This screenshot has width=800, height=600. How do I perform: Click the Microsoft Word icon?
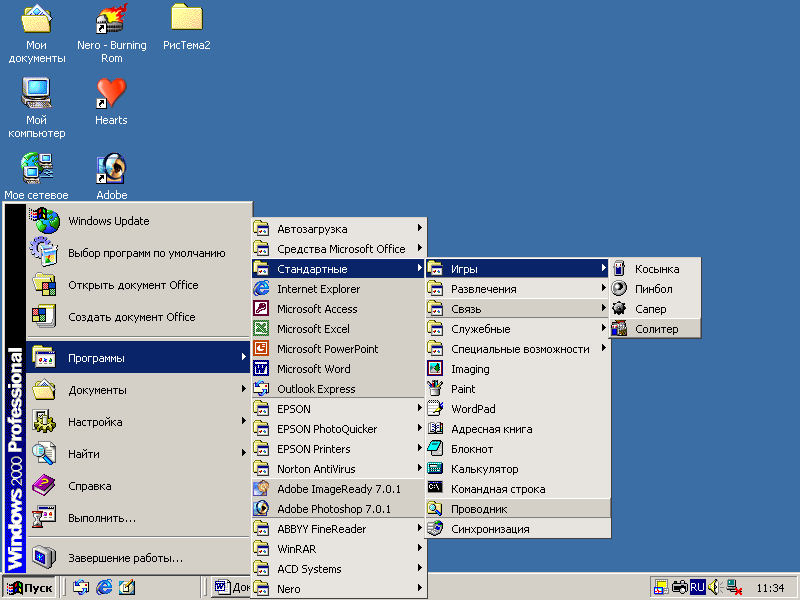coord(261,368)
